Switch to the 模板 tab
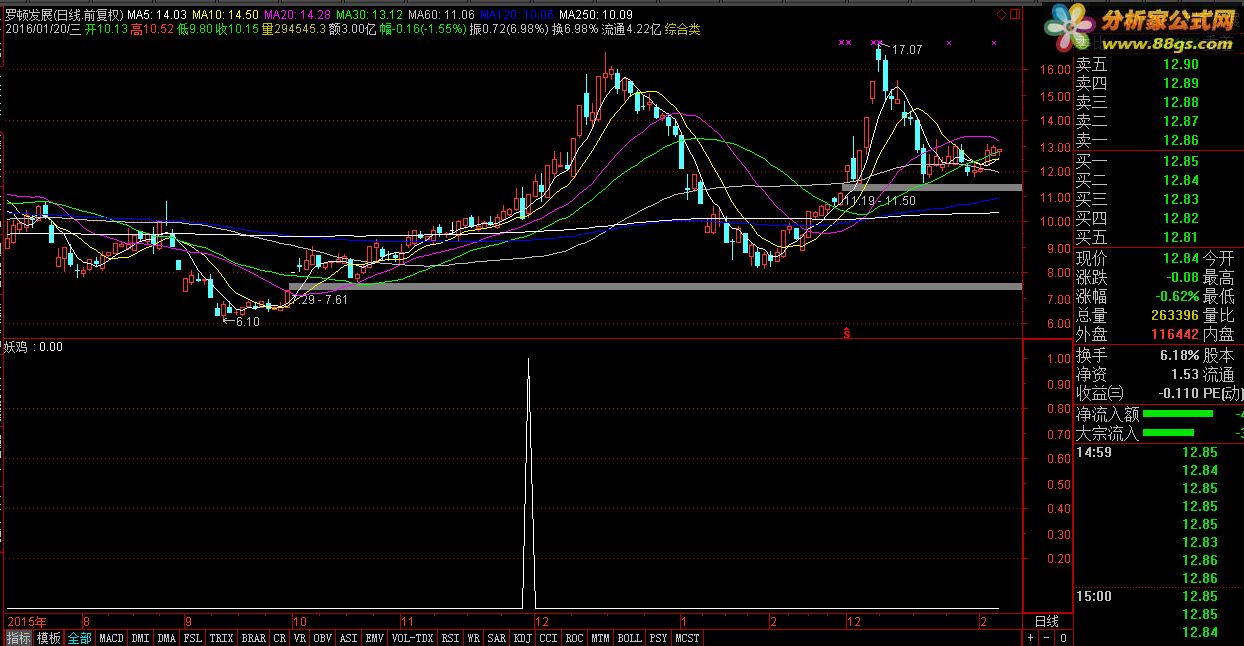 (x=49, y=637)
